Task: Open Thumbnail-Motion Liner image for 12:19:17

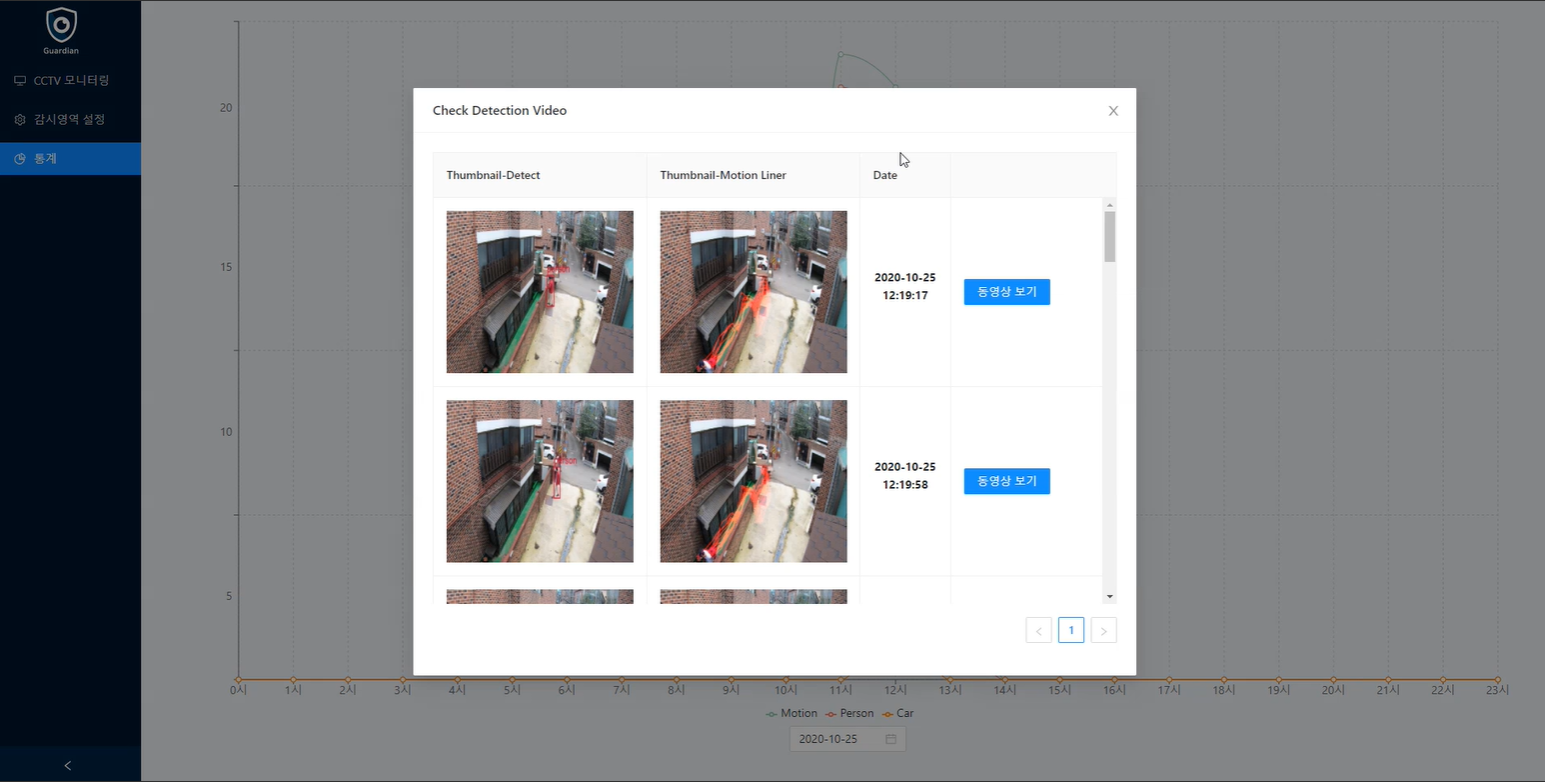Action: 754,292
